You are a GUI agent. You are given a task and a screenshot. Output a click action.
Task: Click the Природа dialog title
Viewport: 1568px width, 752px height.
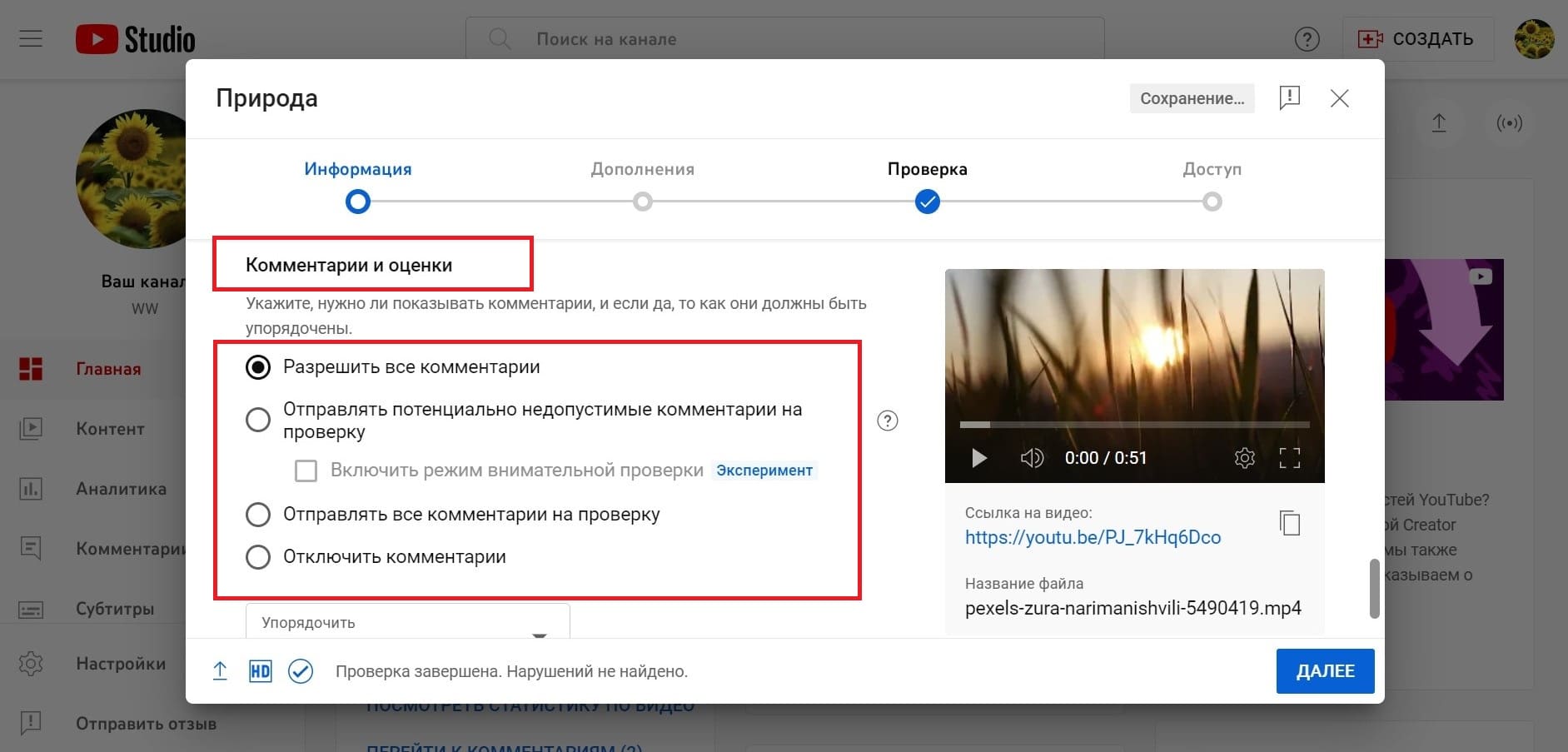[266, 98]
